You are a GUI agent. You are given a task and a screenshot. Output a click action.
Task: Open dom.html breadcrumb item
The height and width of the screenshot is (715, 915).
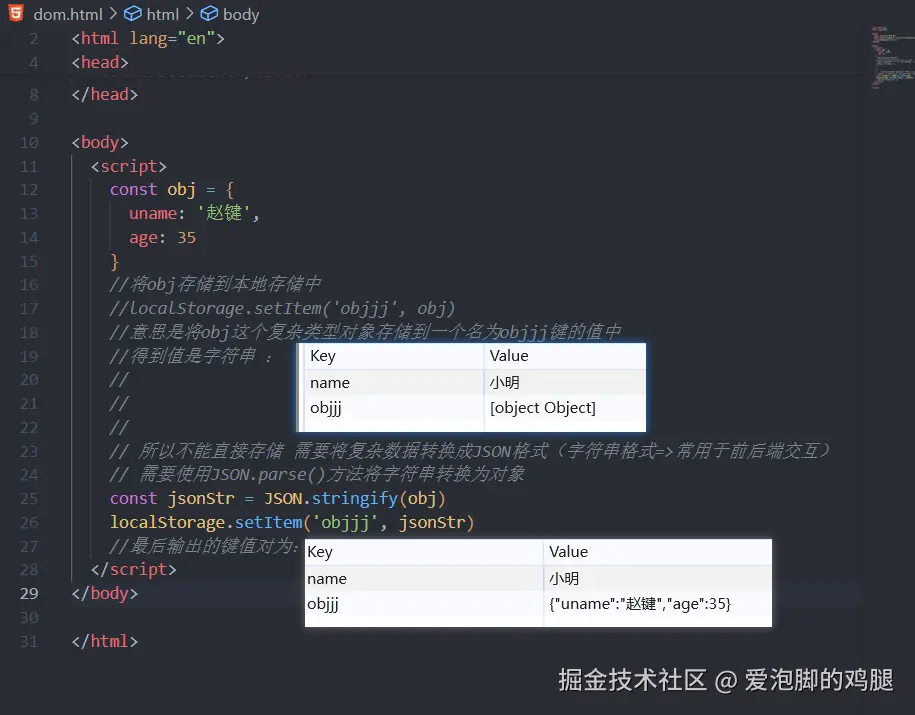[x=68, y=15]
